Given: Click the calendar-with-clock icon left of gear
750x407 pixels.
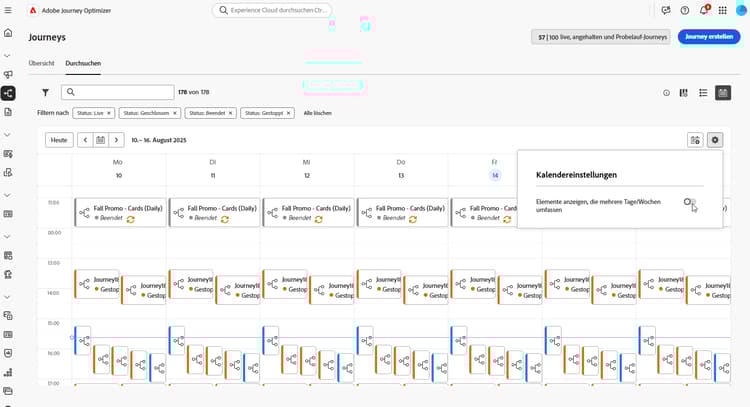Looking at the screenshot, I should [695, 140].
